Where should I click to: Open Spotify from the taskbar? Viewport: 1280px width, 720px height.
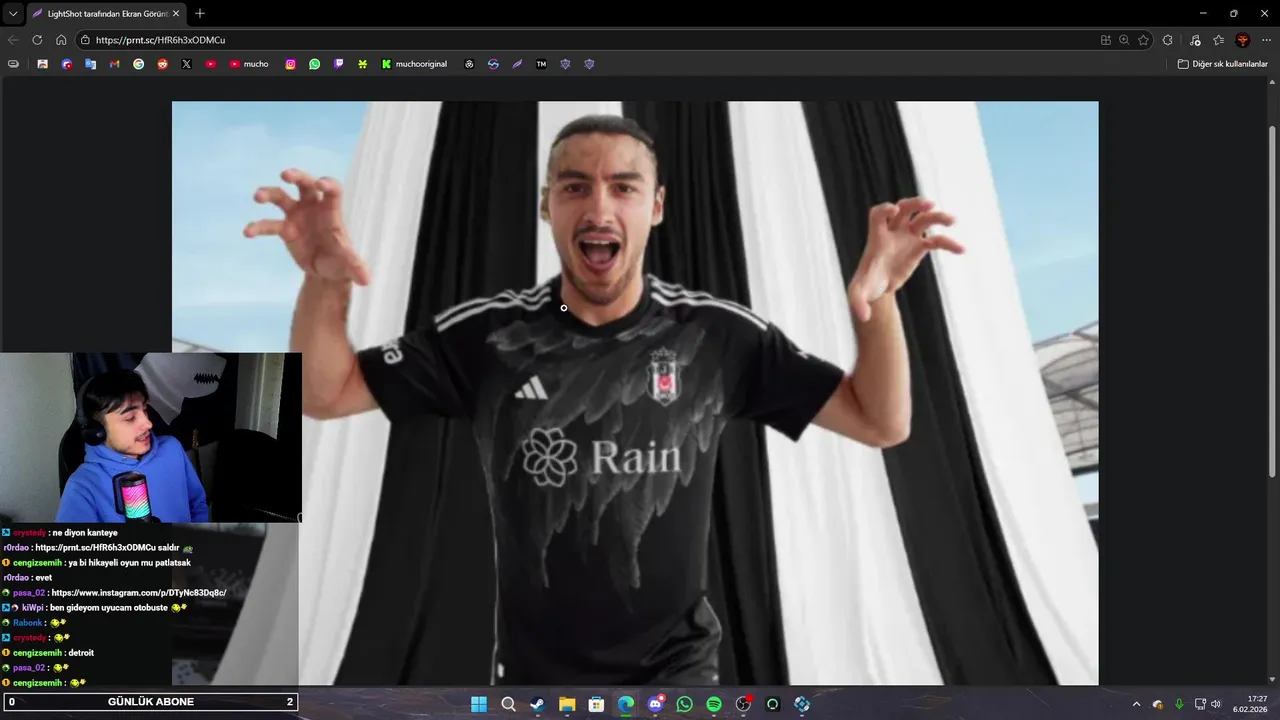coord(714,704)
